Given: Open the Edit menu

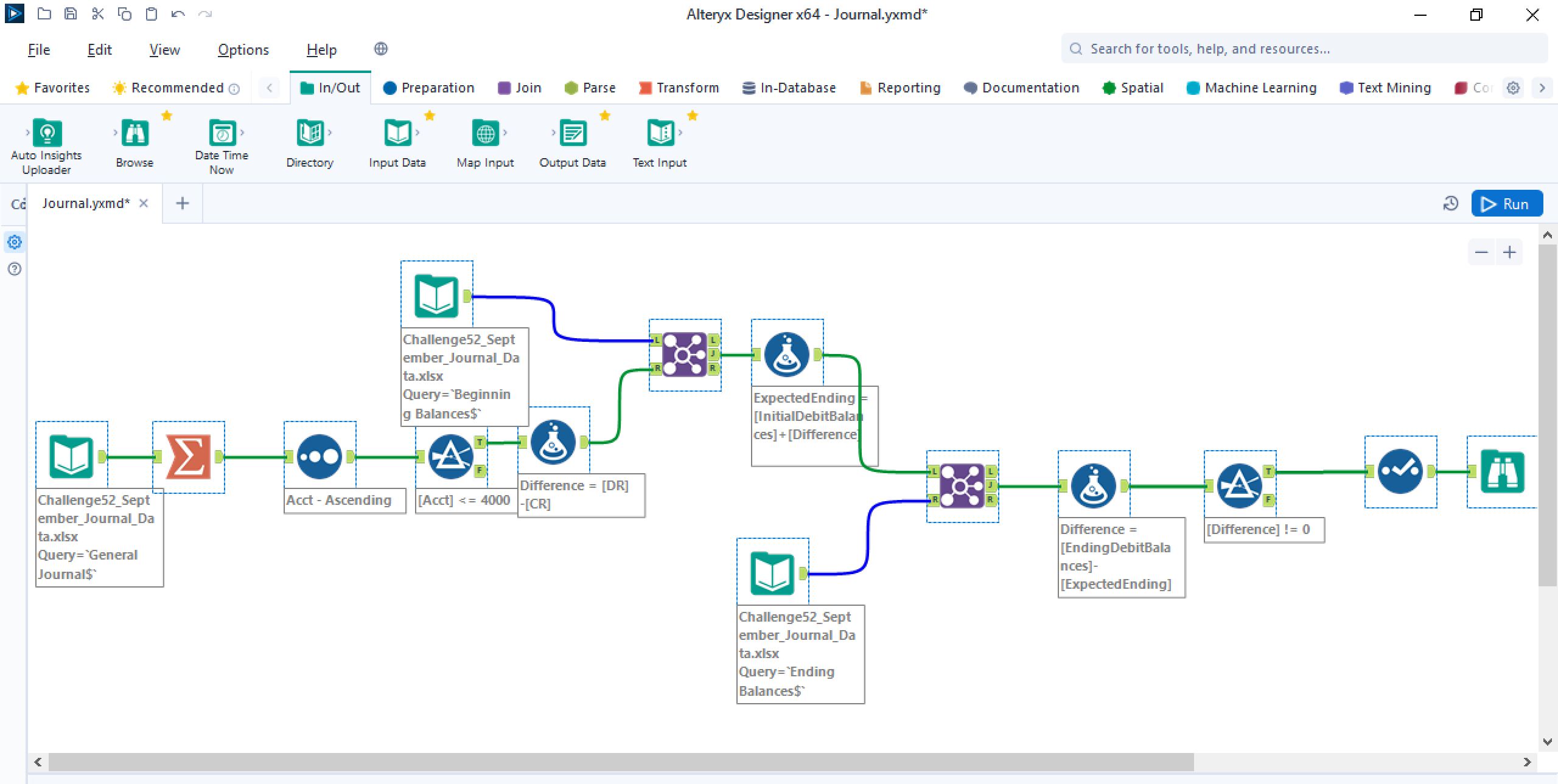Looking at the screenshot, I should click(99, 50).
